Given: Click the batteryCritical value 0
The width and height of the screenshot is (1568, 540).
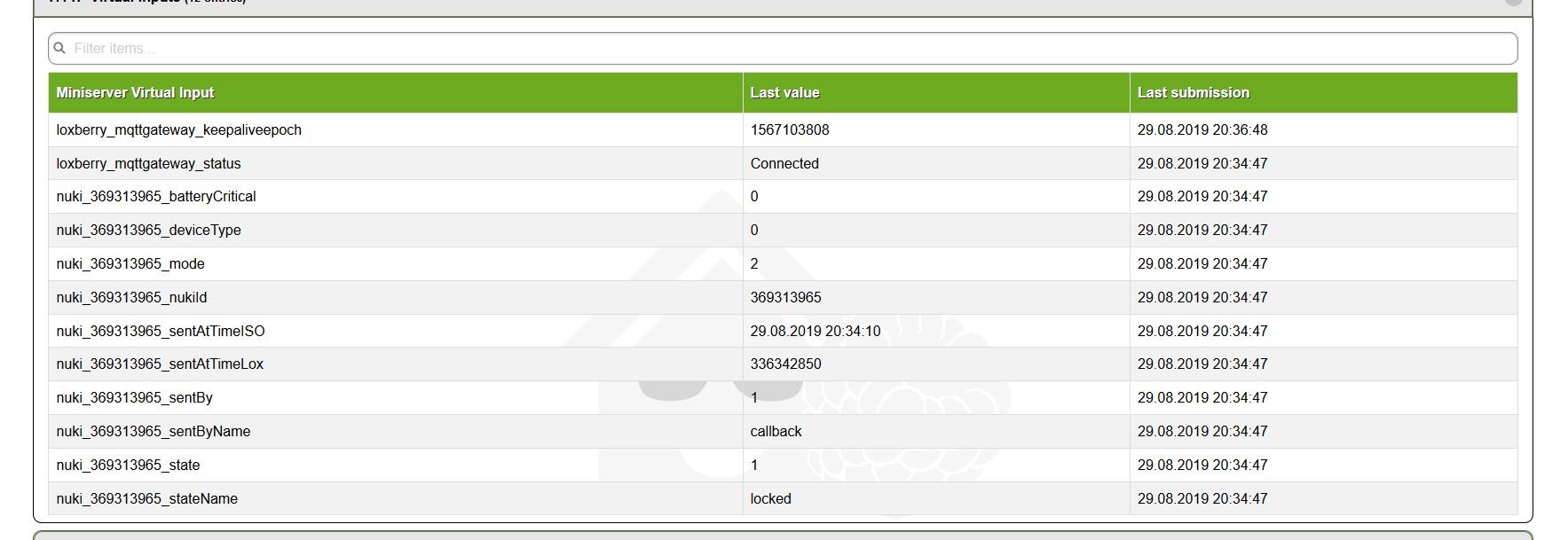Looking at the screenshot, I should click(x=754, y=196).
